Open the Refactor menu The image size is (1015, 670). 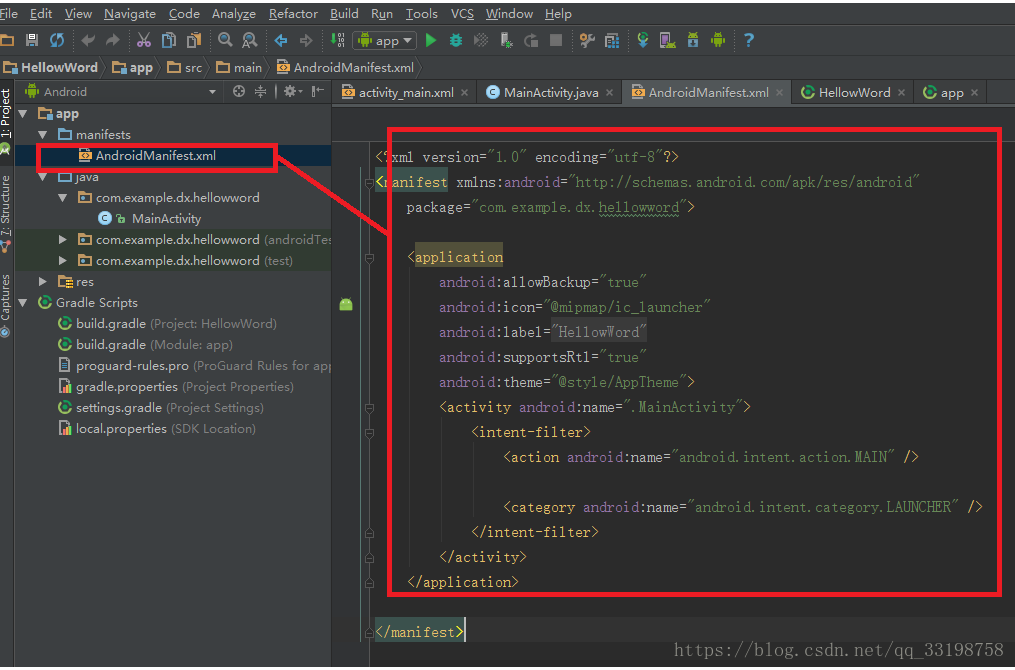click(293, 14)
